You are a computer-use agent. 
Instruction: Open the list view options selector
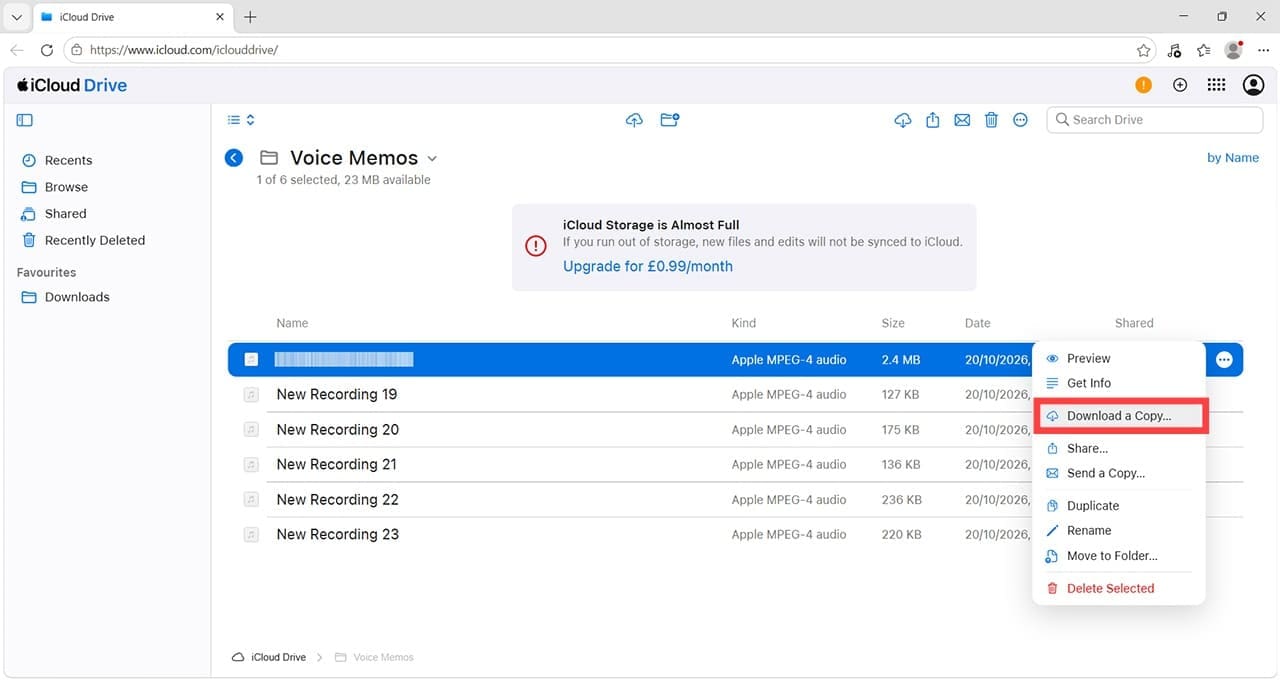pyautogui.click(x=241, y=120)
